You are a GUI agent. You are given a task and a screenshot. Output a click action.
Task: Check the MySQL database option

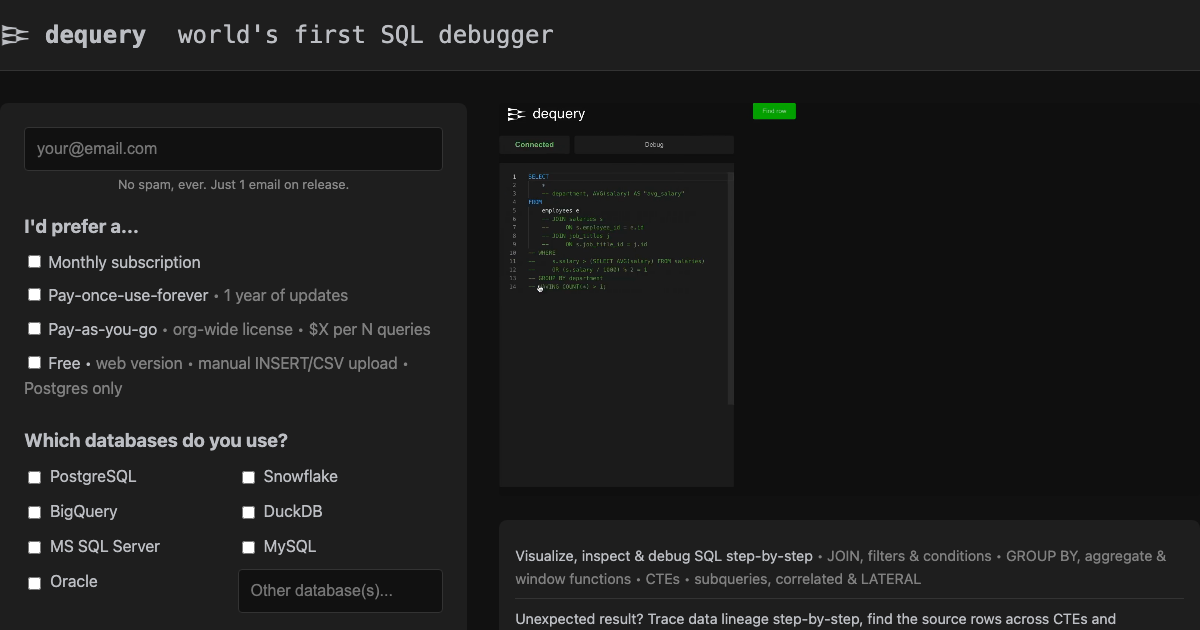[248, 547]
